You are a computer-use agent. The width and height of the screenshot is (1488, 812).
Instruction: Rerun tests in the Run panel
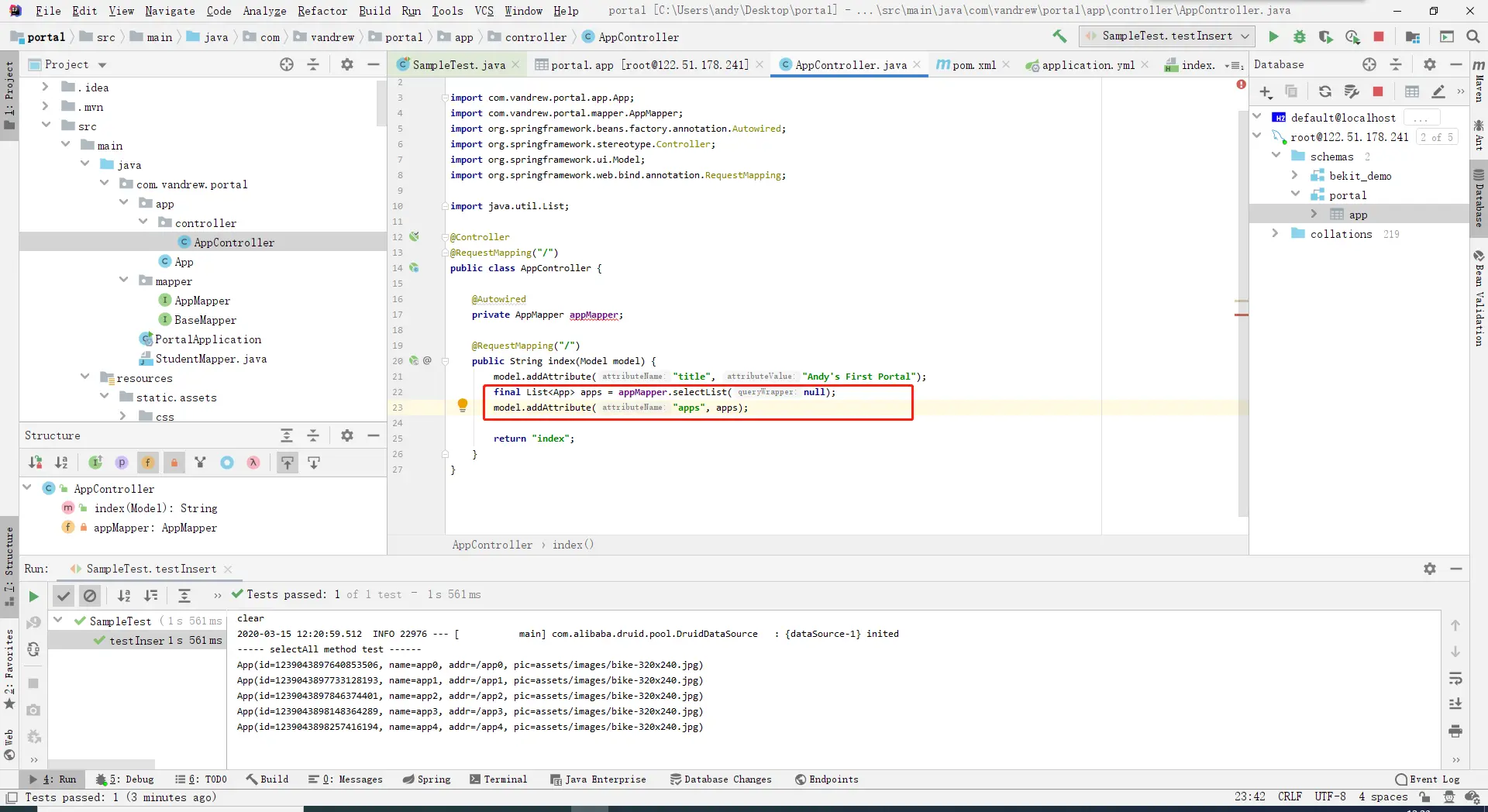(x=33, y=596)
